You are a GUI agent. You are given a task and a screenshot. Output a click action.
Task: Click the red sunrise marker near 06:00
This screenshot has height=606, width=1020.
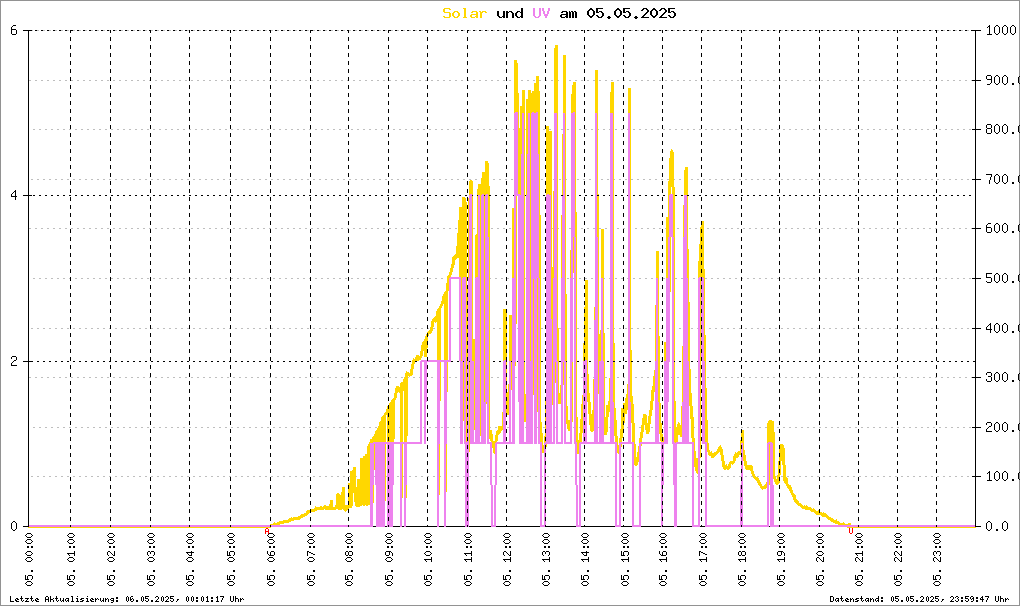267,532
